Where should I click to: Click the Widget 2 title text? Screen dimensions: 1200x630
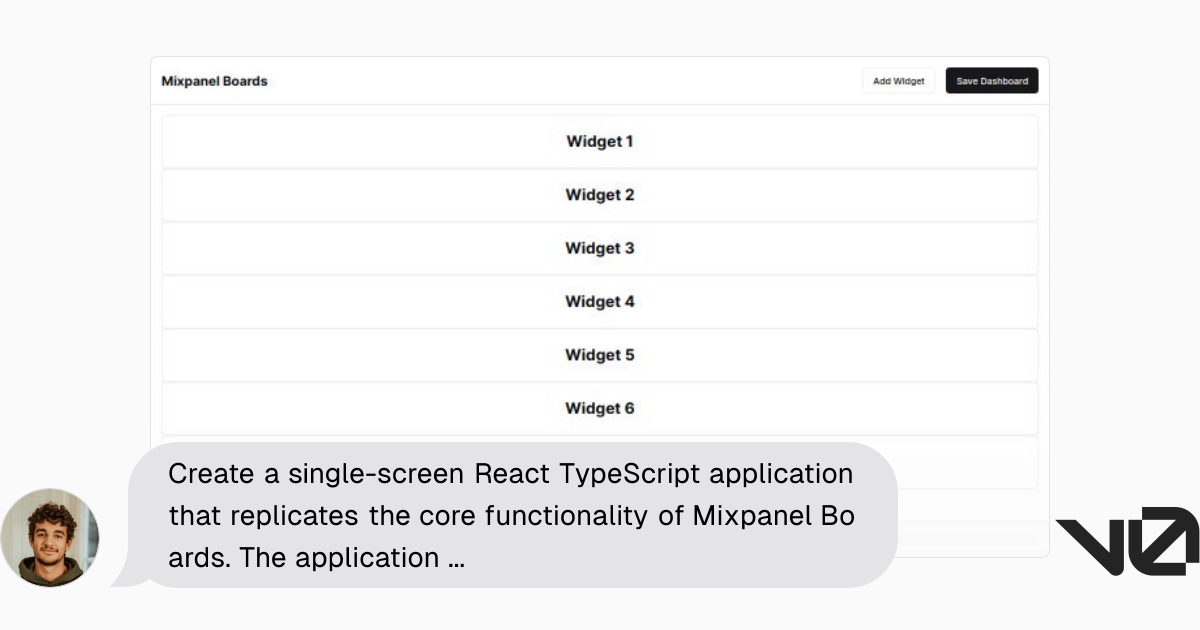click(600, 195)
